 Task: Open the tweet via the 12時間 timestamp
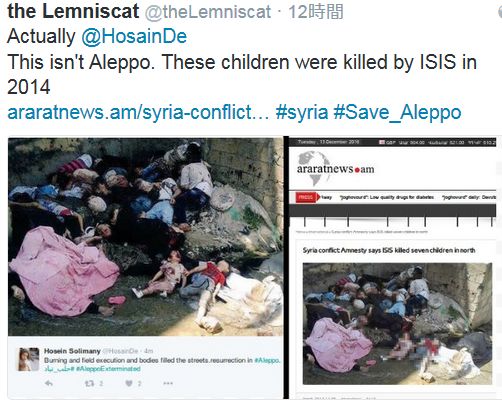click(x=315, y=12)
